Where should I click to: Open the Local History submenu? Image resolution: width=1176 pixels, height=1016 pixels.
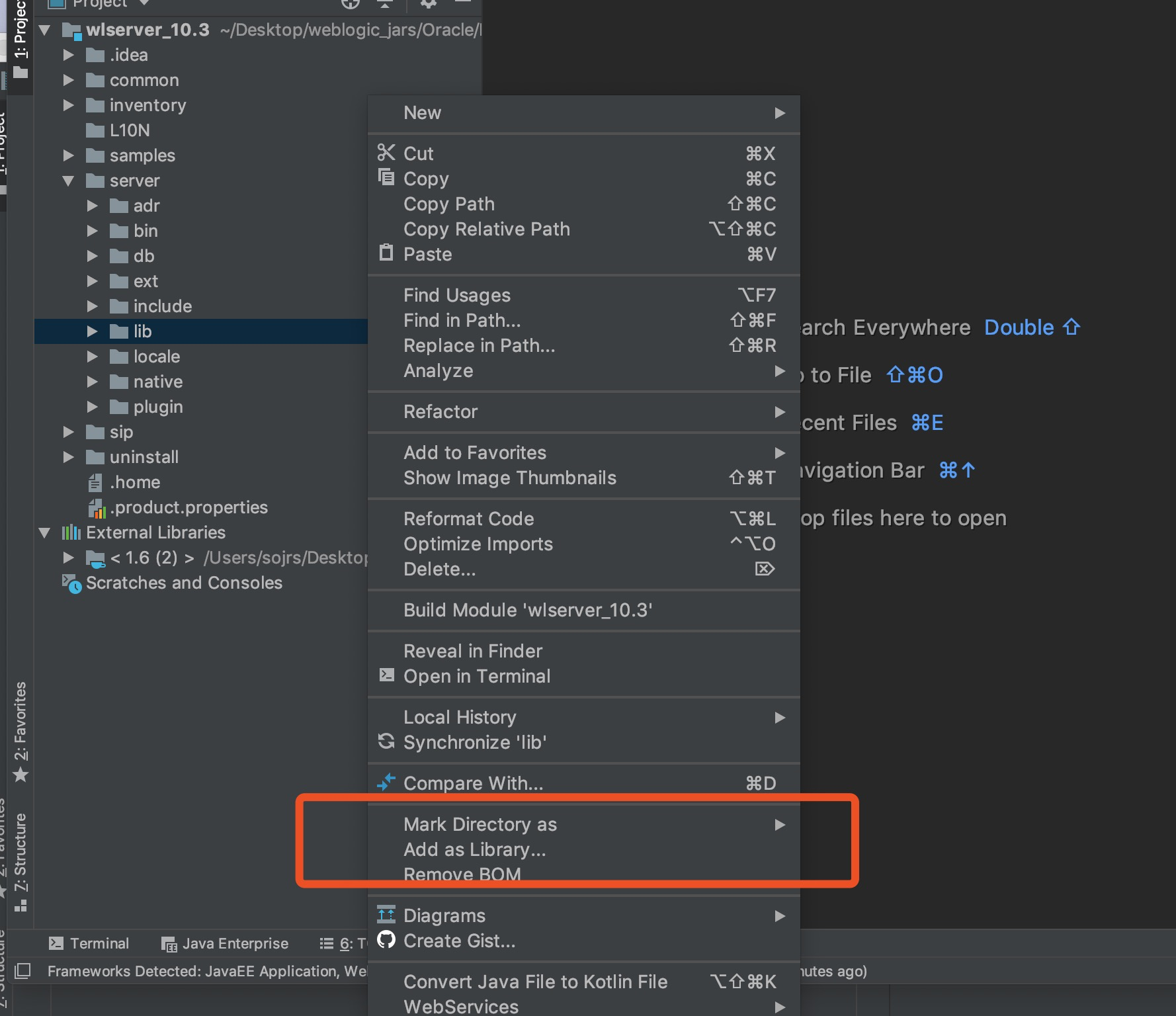584,717
